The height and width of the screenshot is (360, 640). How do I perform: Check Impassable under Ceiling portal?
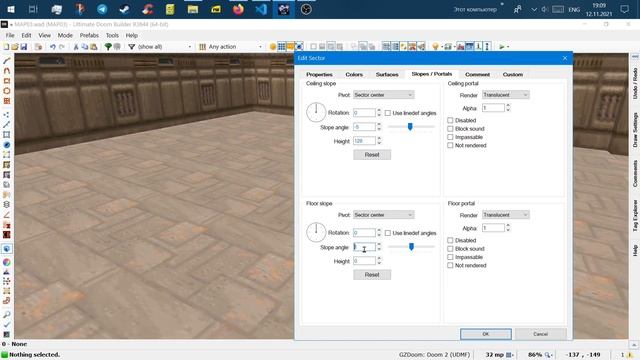pos(450,137)
